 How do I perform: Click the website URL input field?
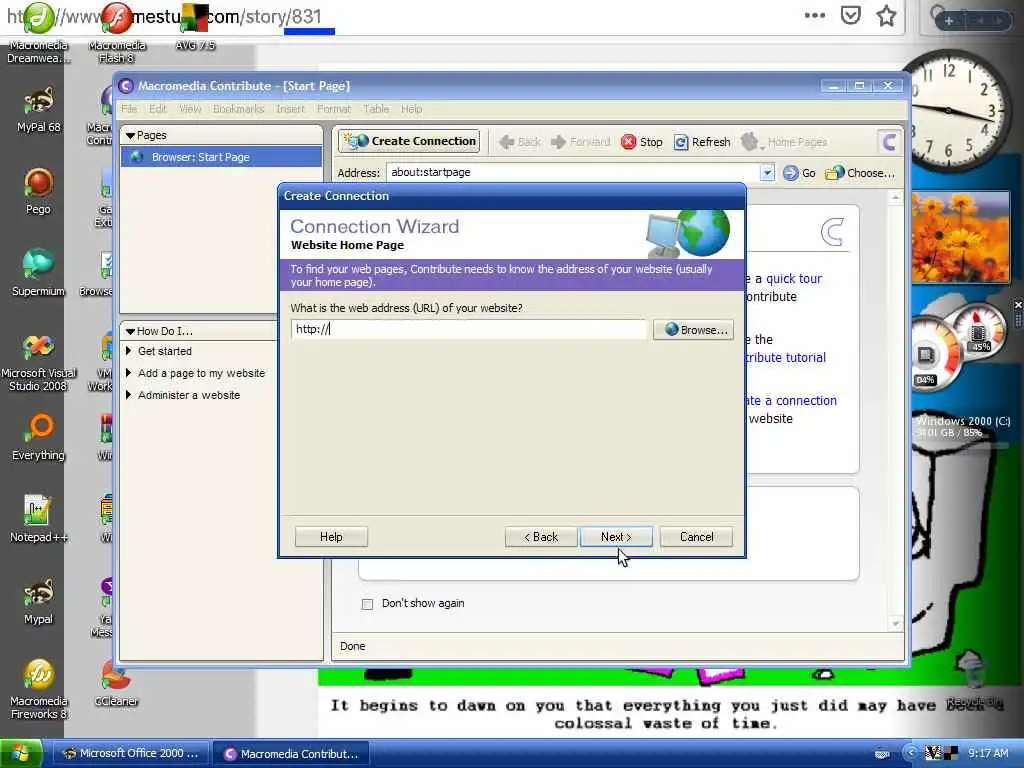tap(469, 329)
